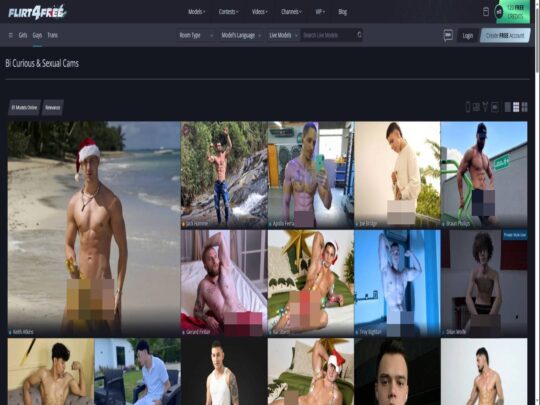
Task: Switch to the Trans category tab
Action: pos(52,35)
